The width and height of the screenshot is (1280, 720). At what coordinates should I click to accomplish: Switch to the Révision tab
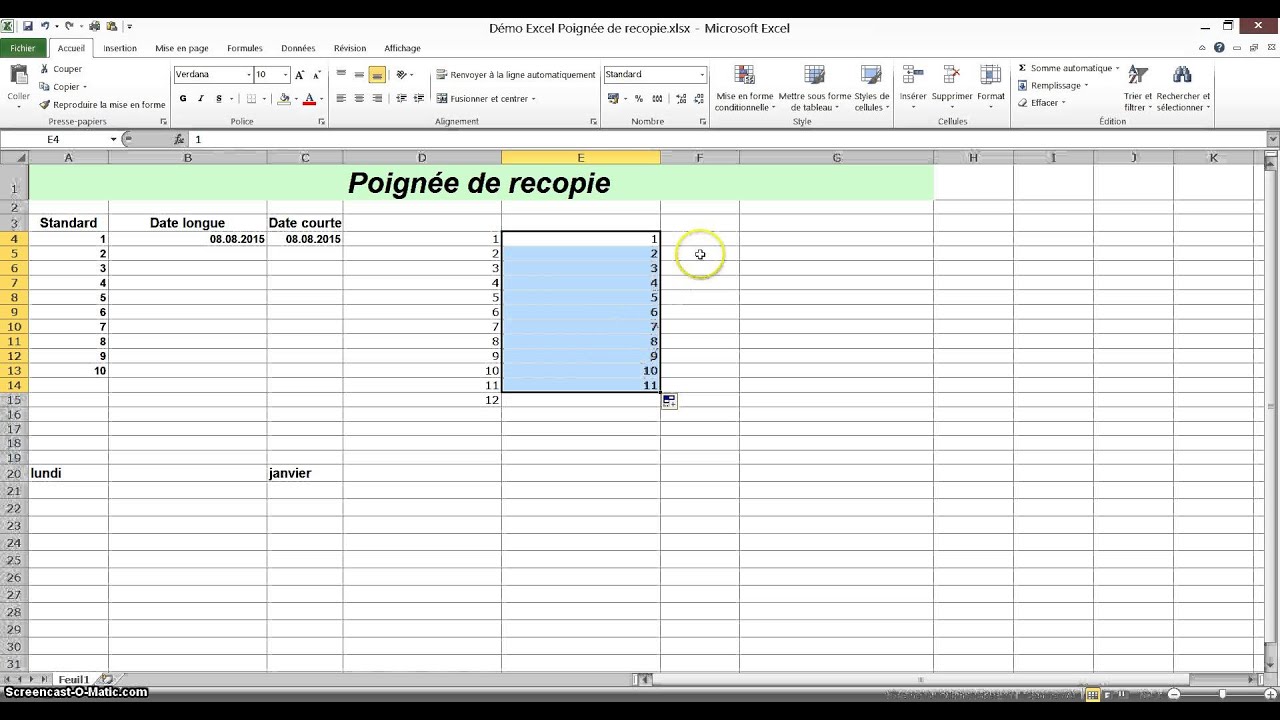click(x=350, y=48)
